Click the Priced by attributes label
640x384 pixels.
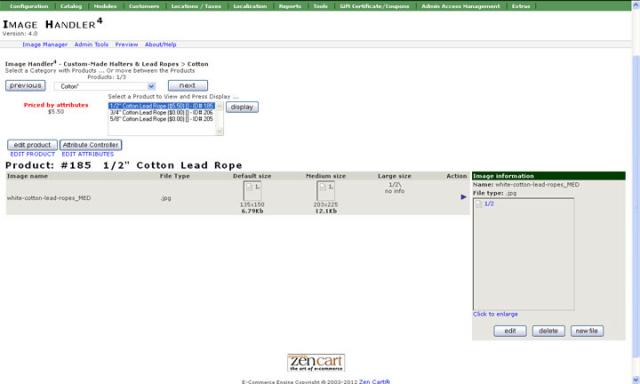click(x=56, y=105)
